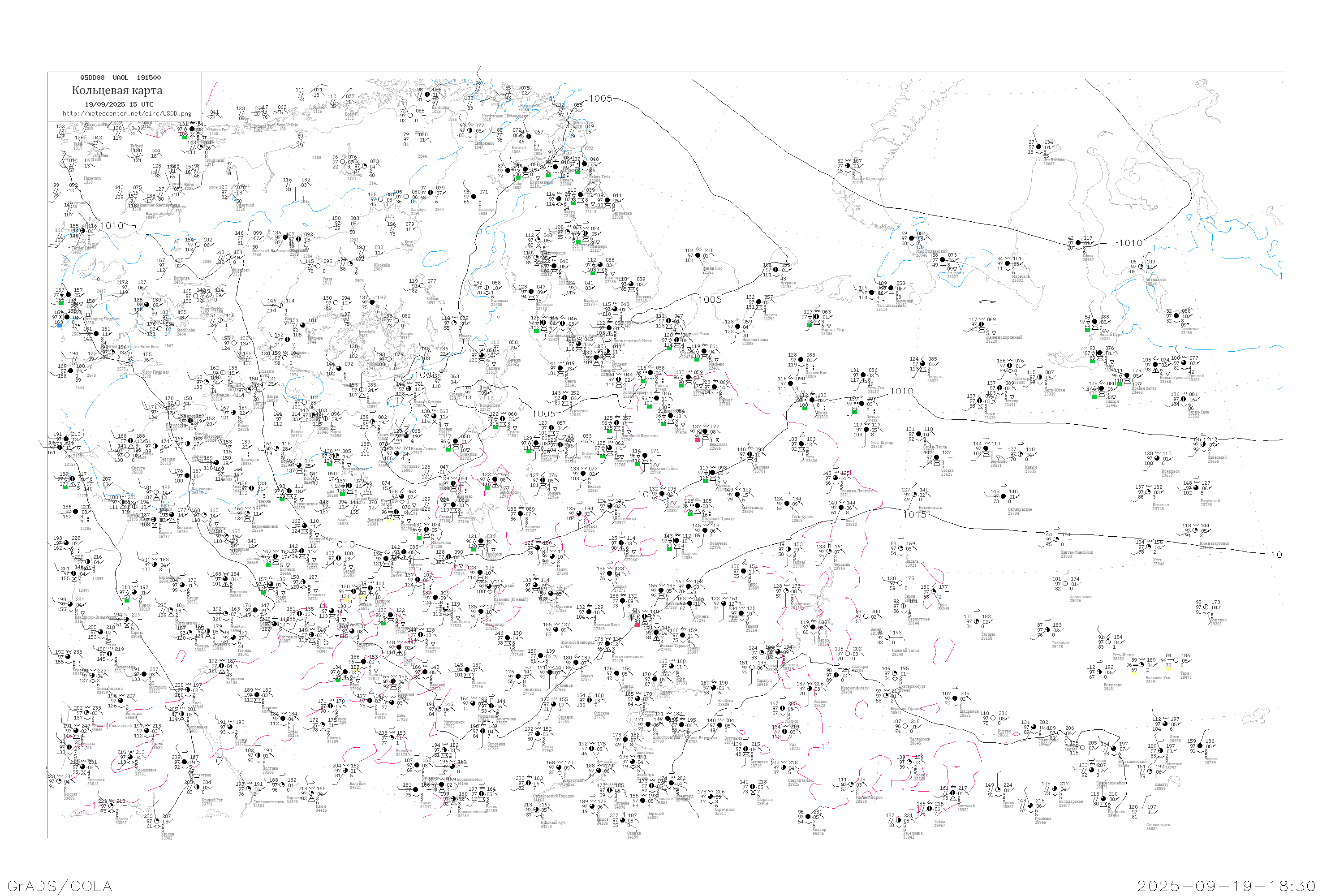This screenshot has width=1344, height=896.
Task: Click the green square near Halten Fyr
Action: point(185,137)
